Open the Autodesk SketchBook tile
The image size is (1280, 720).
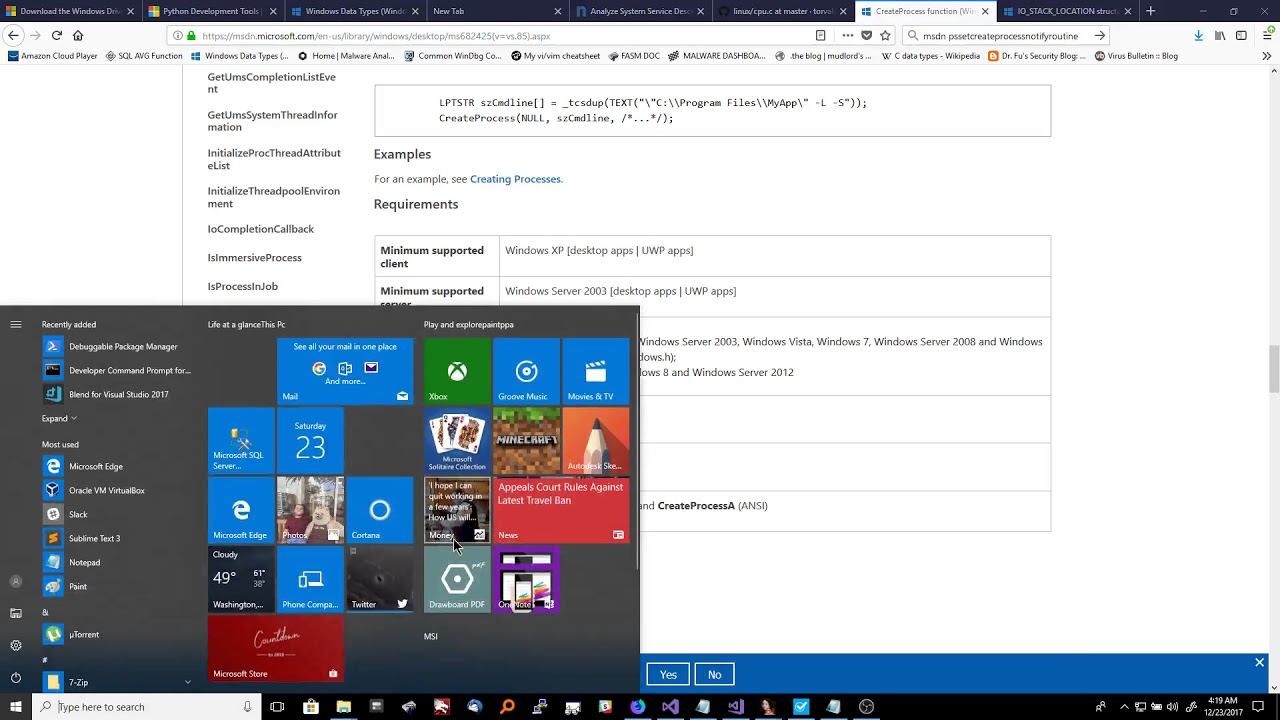click(595, 440)
